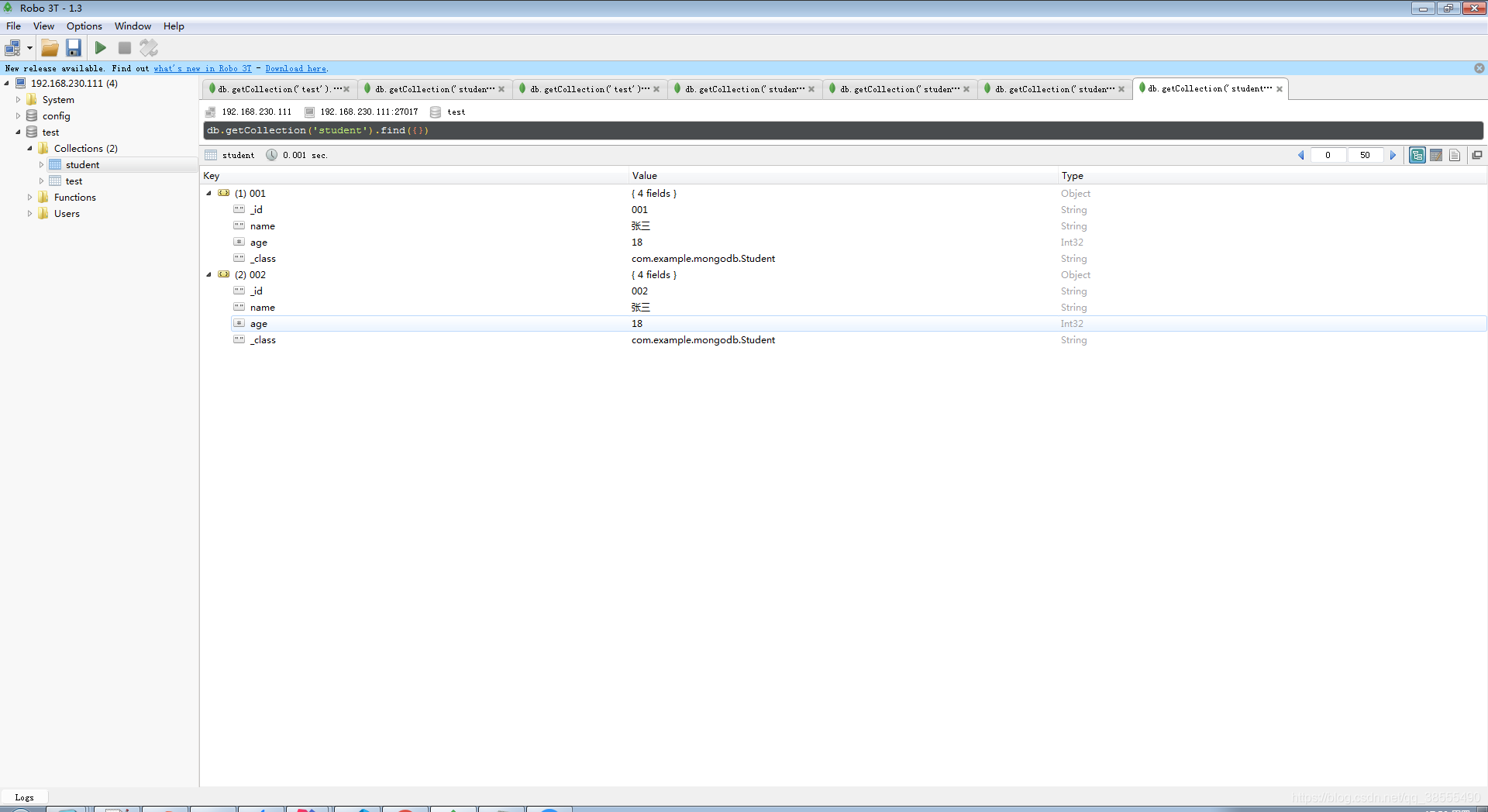The width and height of the screenshot is (1488, 812).
Task: Collapse the Collections (2) tree node
Action: (x=29, y=148)
